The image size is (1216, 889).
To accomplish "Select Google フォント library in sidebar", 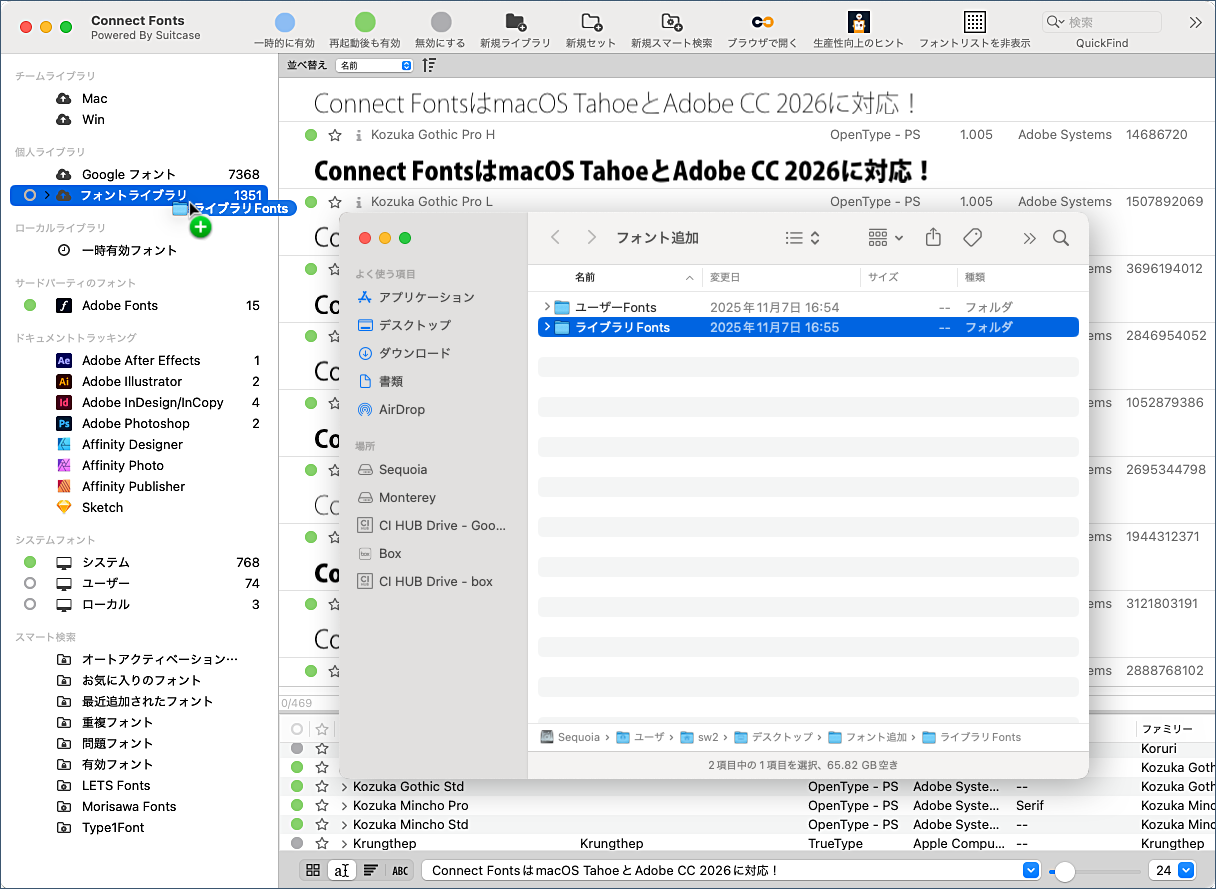I will point(128,174).
